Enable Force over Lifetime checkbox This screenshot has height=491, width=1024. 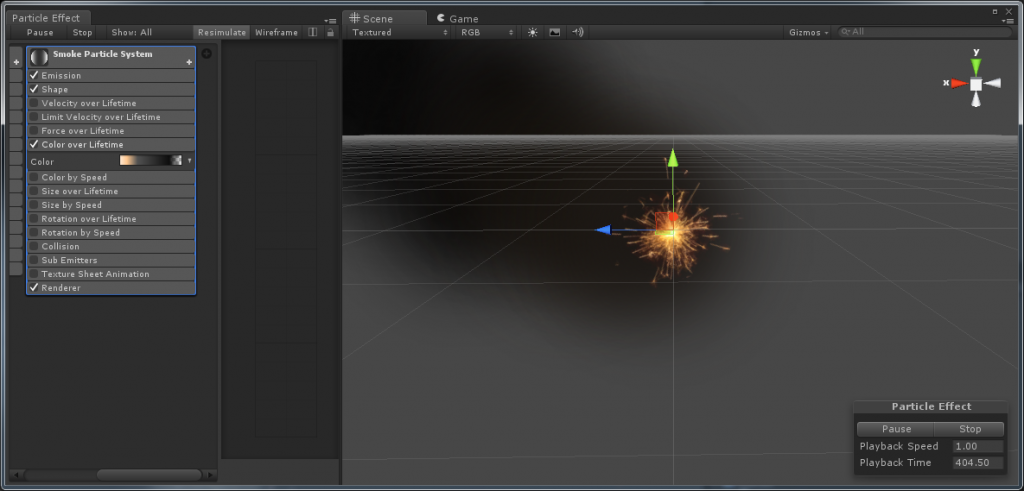tap(34, 131)
